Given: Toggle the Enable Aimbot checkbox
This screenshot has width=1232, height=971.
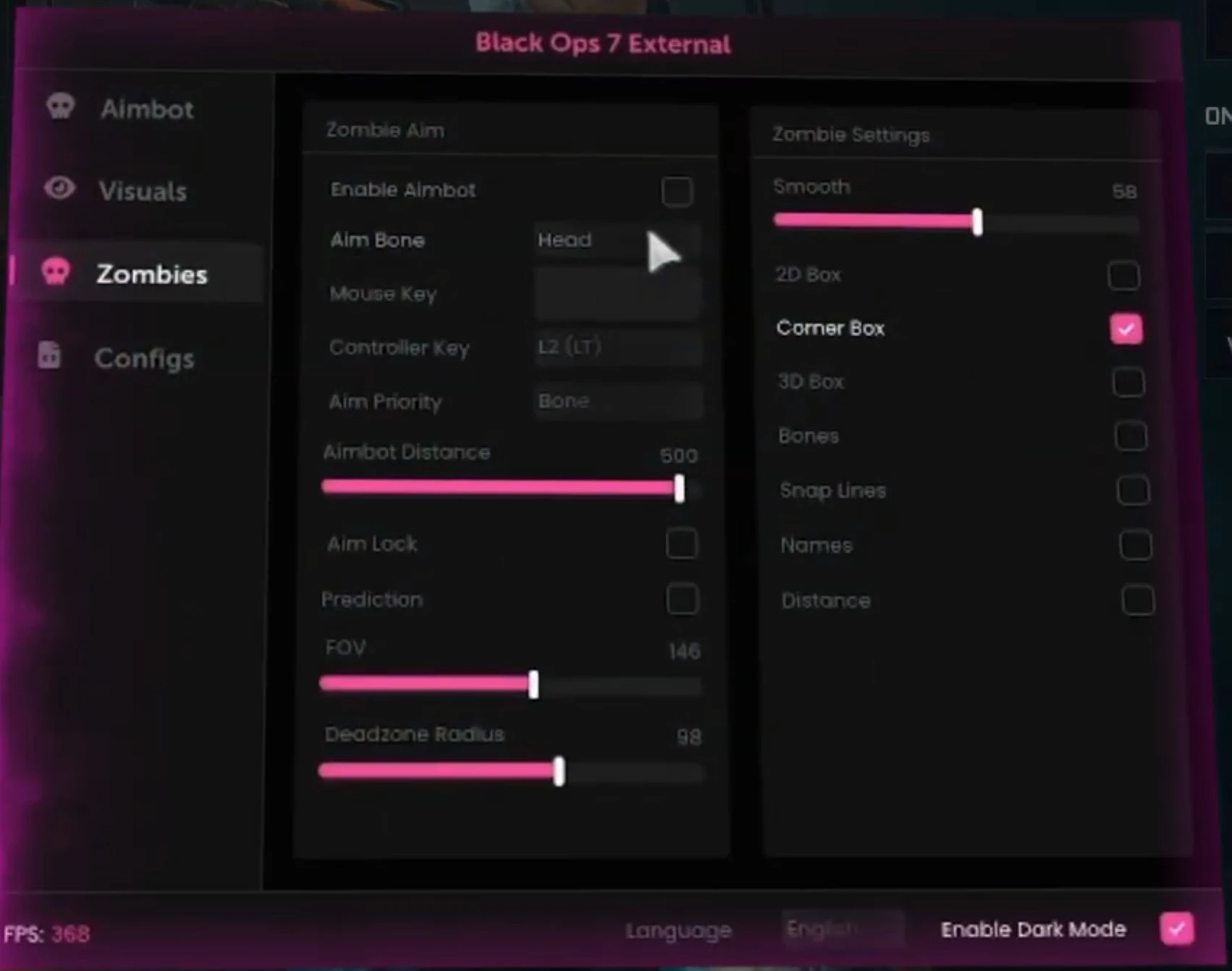Looking at the screenshot, I should tap(677, 192).
